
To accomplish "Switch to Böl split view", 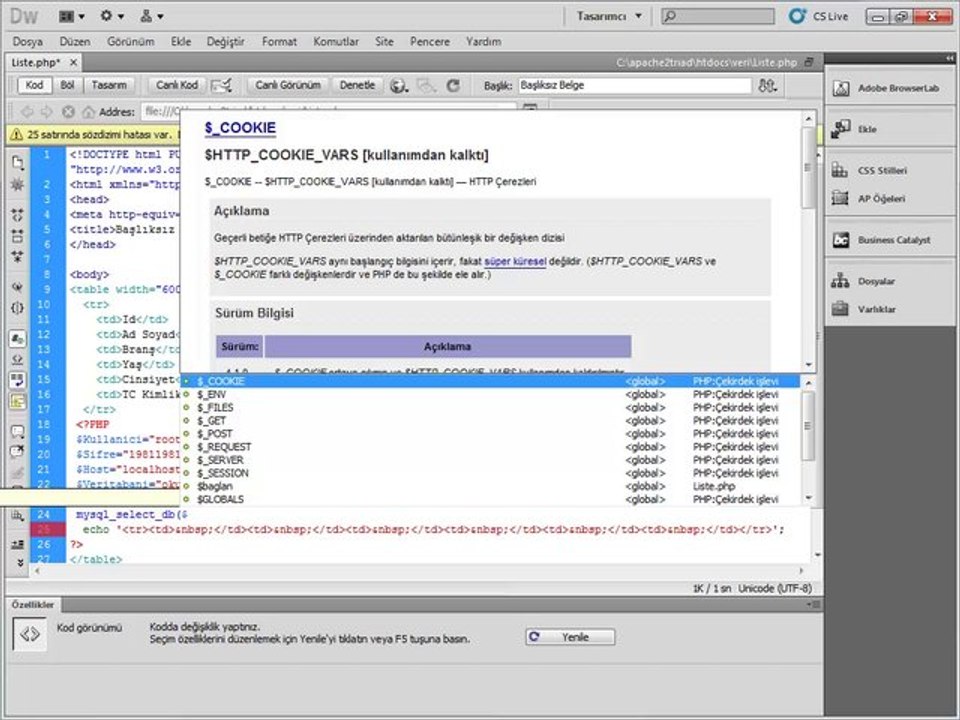I will point(67,85).
